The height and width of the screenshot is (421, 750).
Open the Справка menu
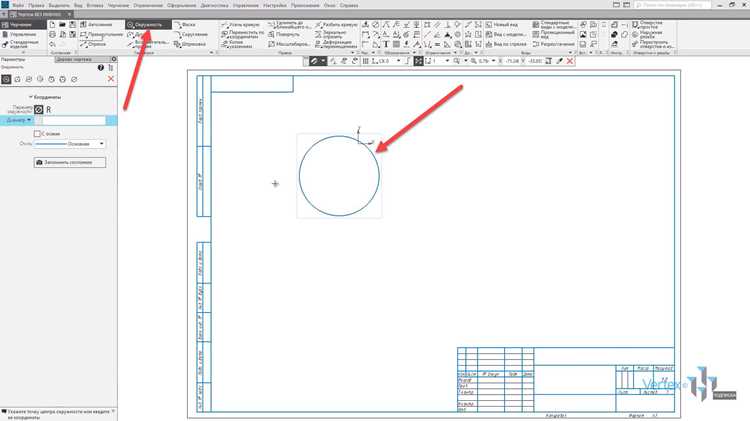(x=349, y=5)
